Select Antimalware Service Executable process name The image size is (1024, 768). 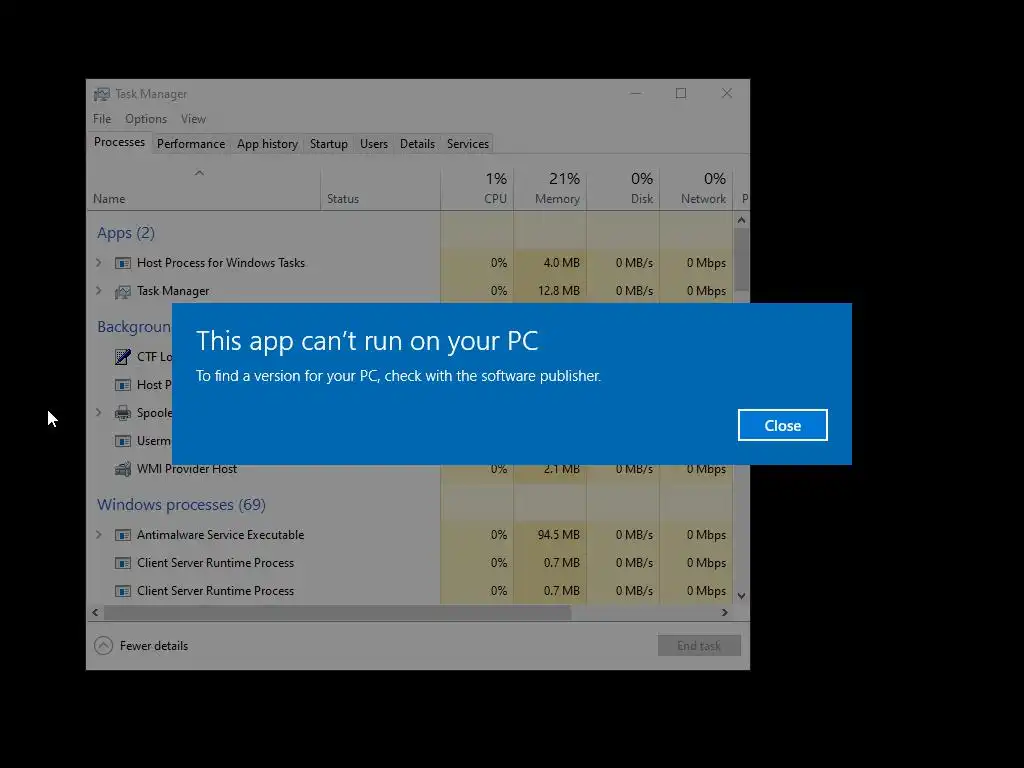click(x=221, y=535)
